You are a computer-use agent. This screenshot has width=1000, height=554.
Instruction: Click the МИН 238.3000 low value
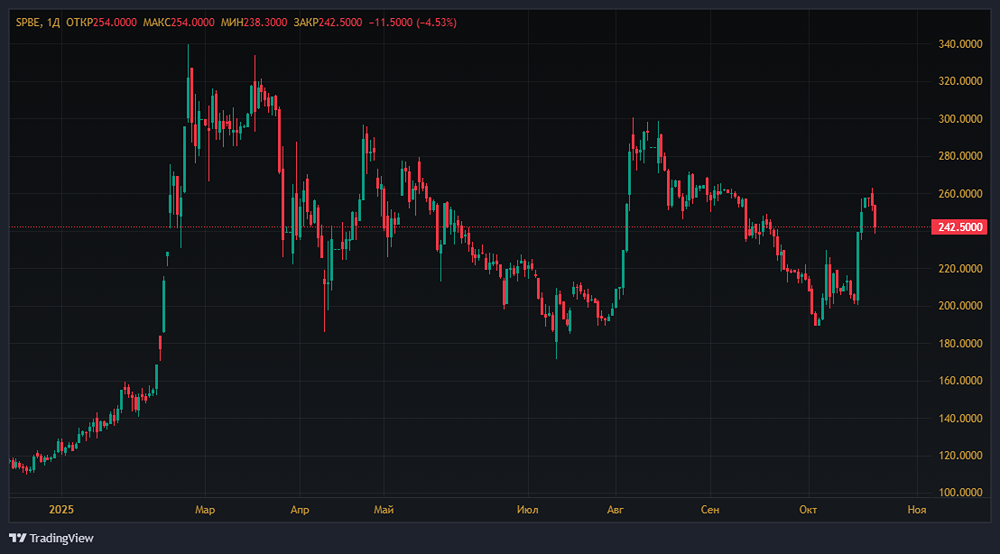coord(254,22)
